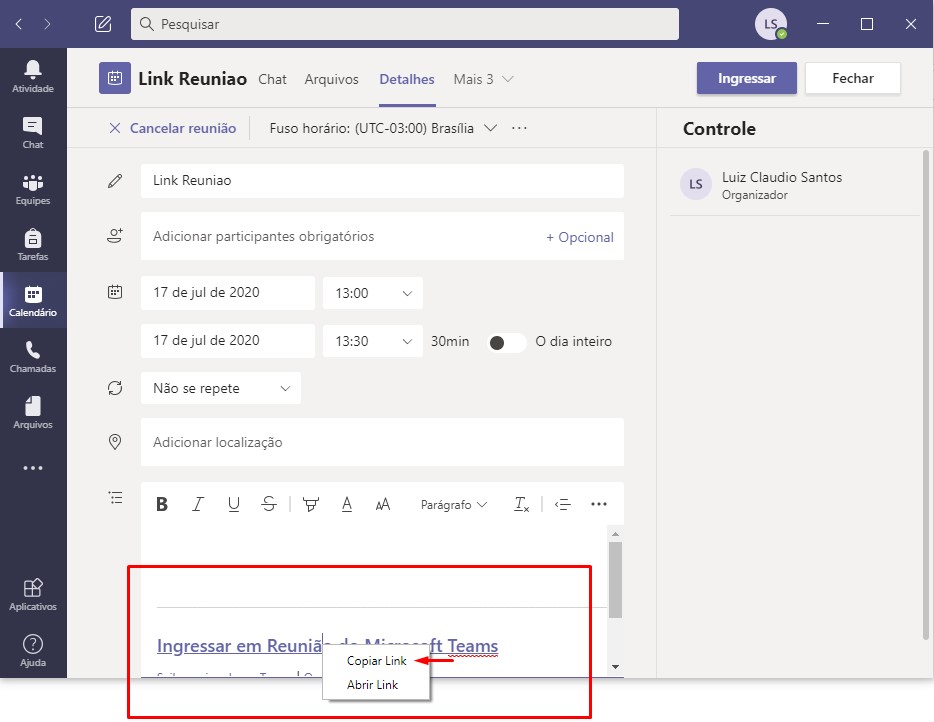Select the Detalhes tab
This screenshot has height=722, width=934.
coord(407,79)
